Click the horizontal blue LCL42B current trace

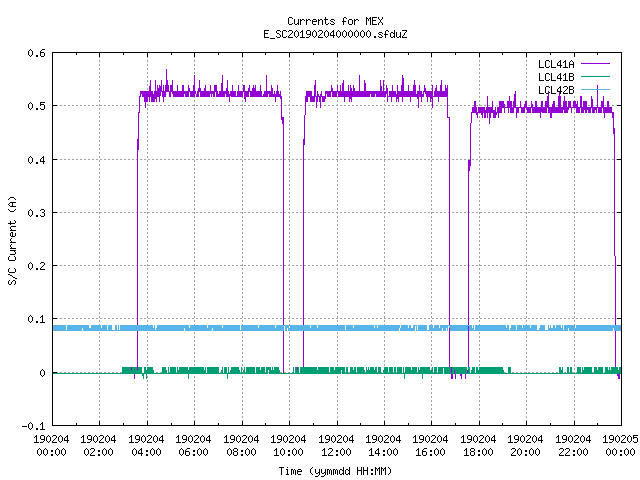pos(337,328)
